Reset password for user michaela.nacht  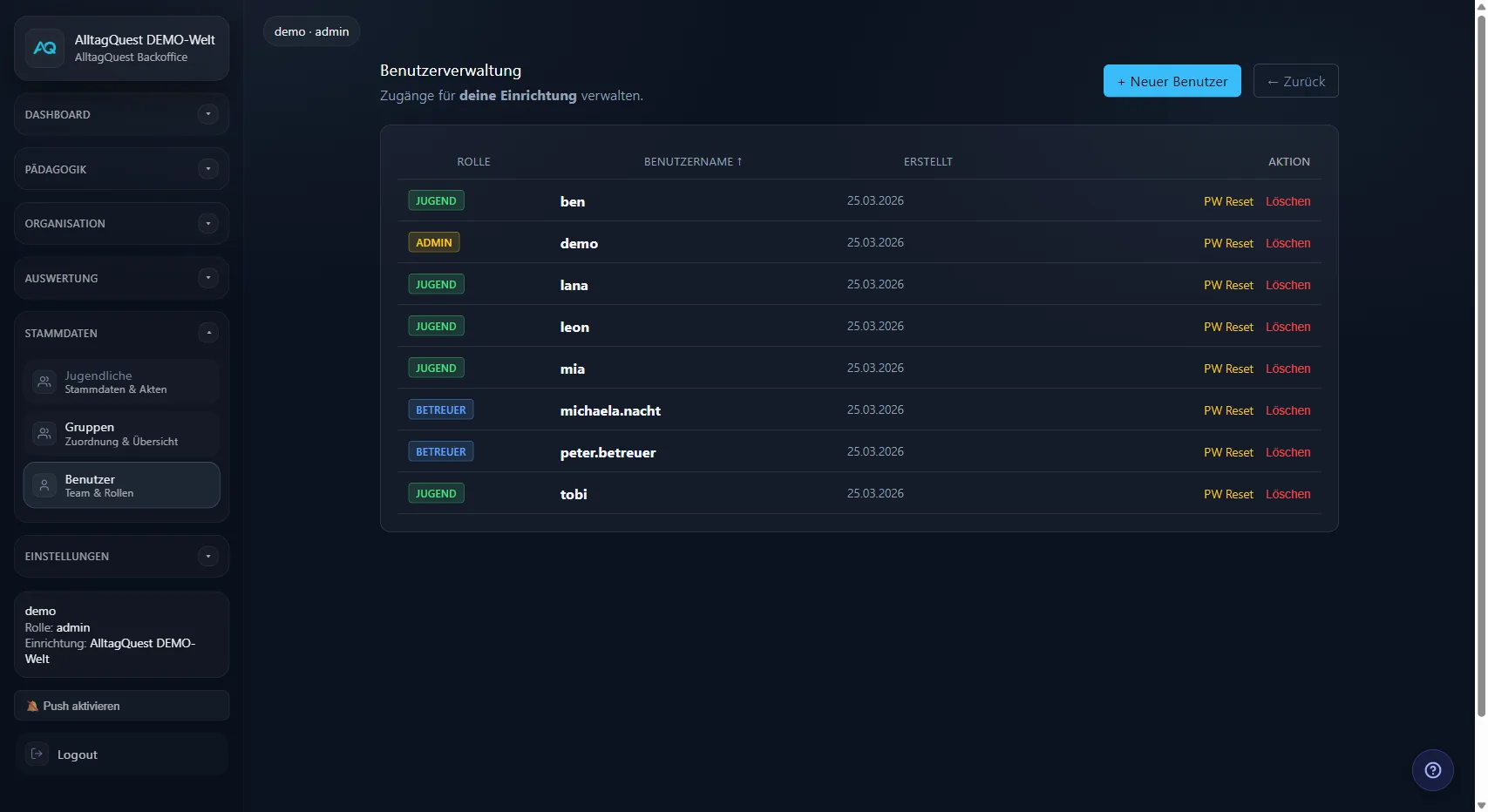1227,410
